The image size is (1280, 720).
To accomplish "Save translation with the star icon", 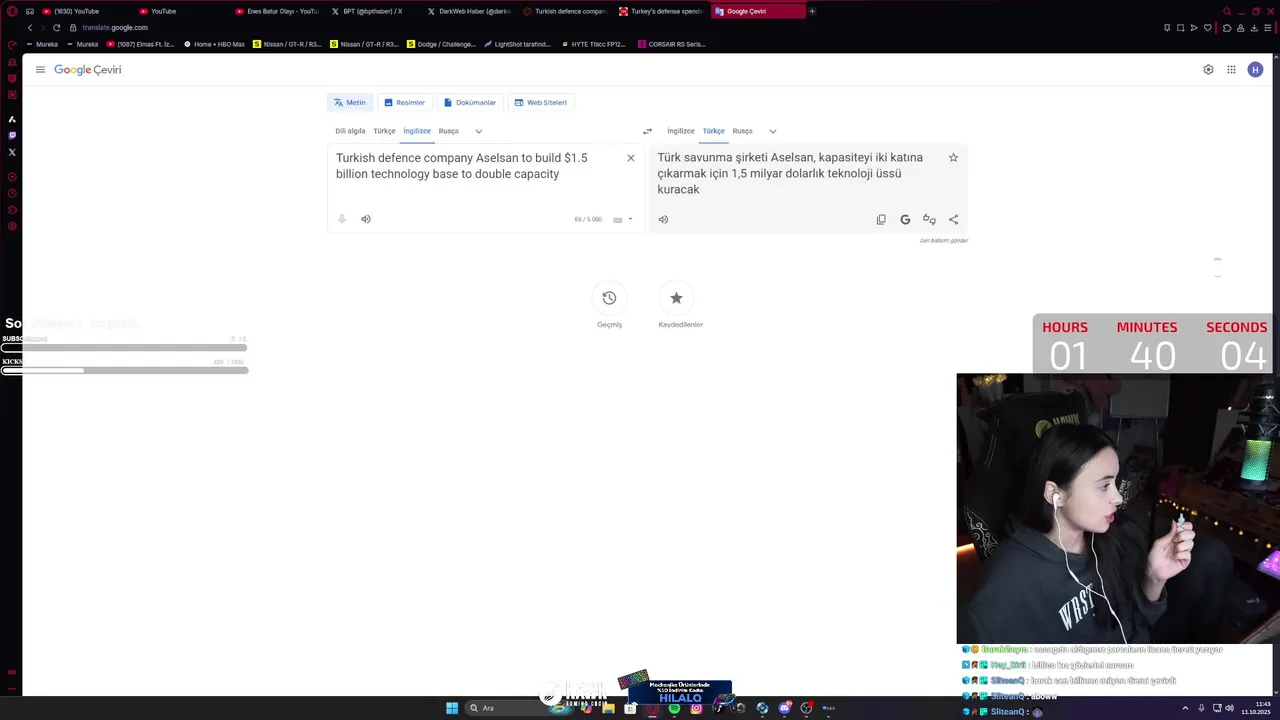I will point(953,158).
